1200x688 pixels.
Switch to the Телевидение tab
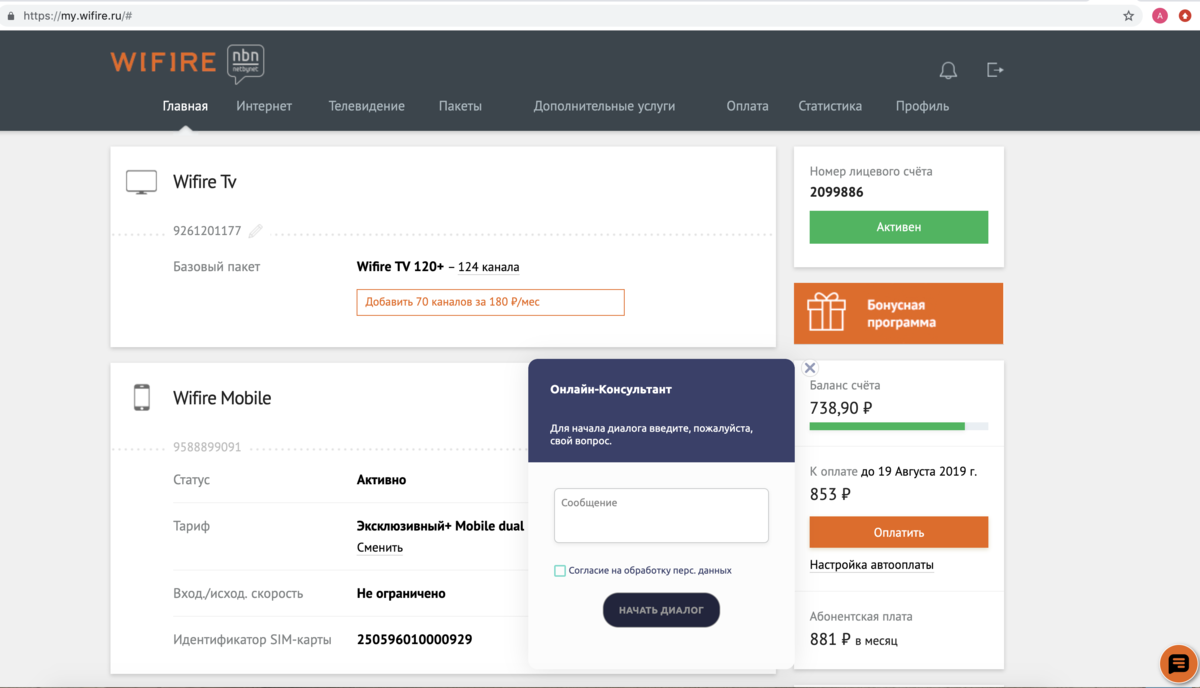click(366, 106)
